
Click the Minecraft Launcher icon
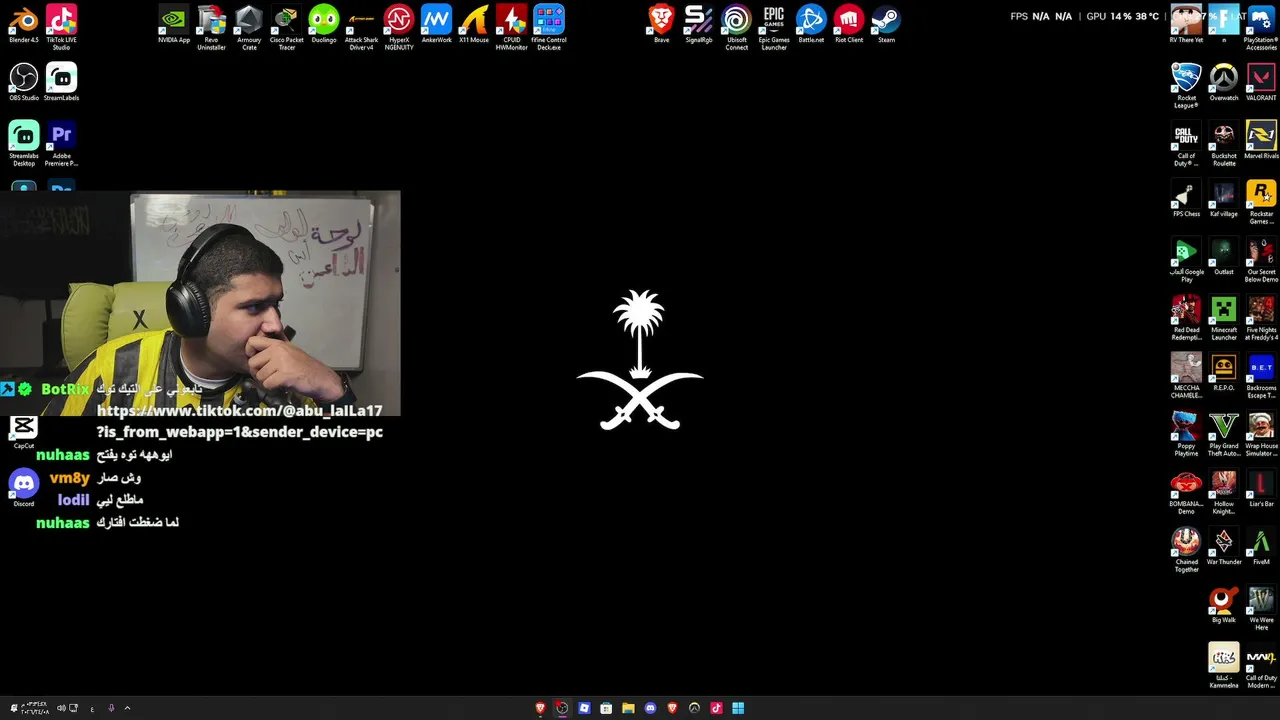point(1224,318)
